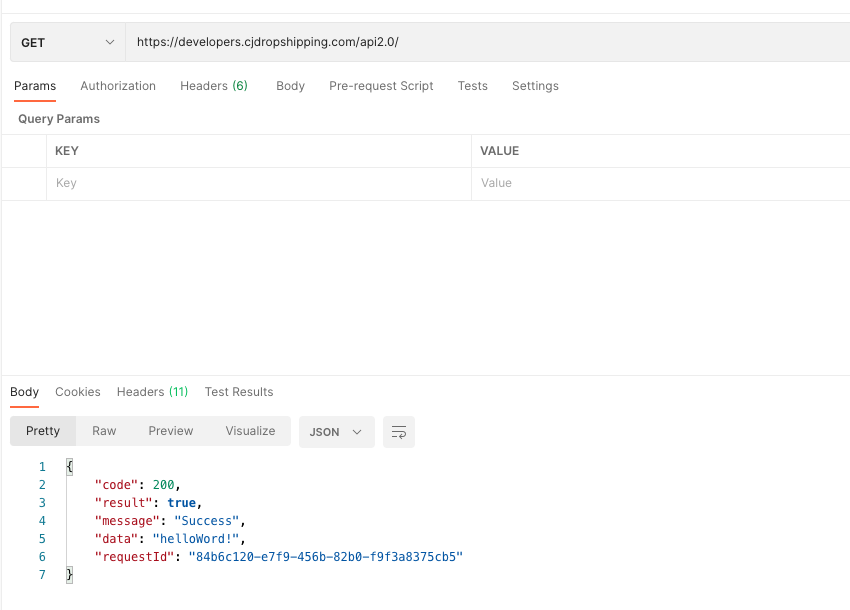Click the request URL field
This screenshot has width=850, height=610.
click(x=480, y=43)
